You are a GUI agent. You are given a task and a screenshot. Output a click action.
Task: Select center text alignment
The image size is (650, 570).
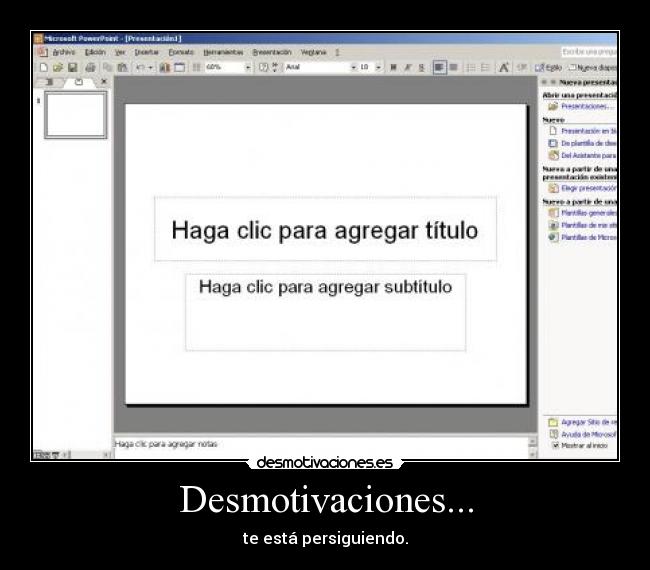[454, 67]
